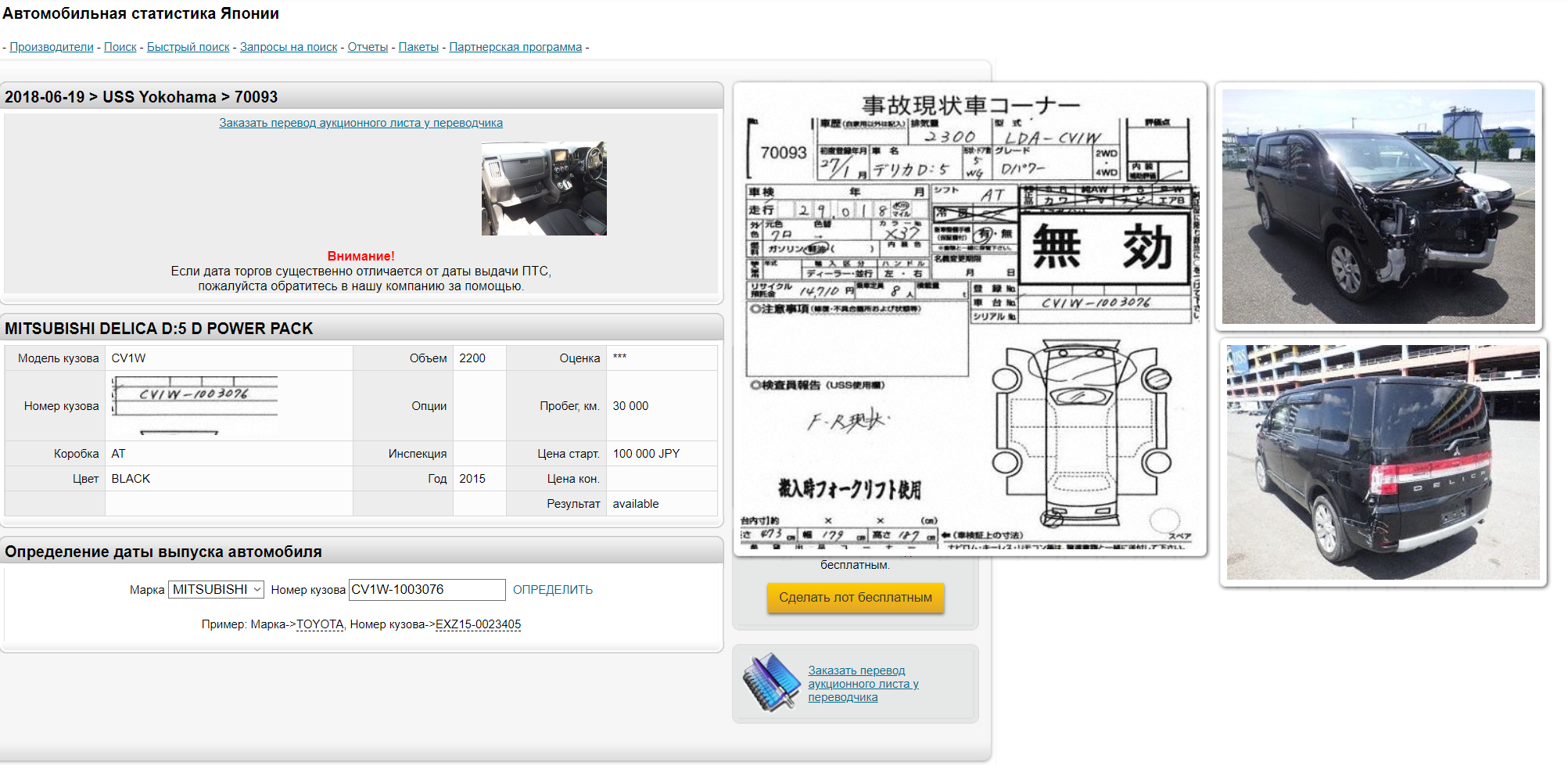Open the lower translation order link
Screen dimensions: 1568x773
tap(863, 684)
